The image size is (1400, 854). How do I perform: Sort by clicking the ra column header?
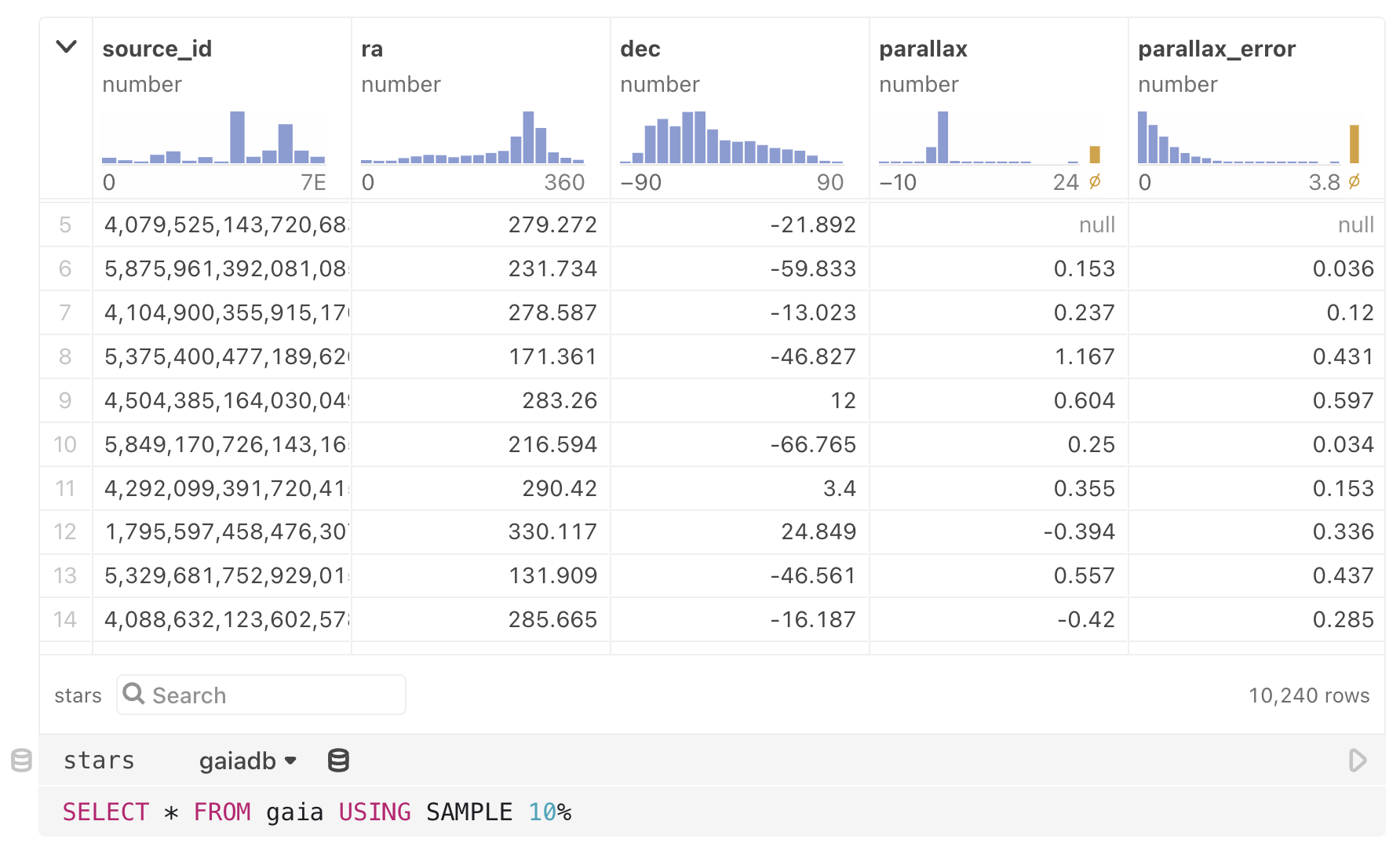pos(372,49)
